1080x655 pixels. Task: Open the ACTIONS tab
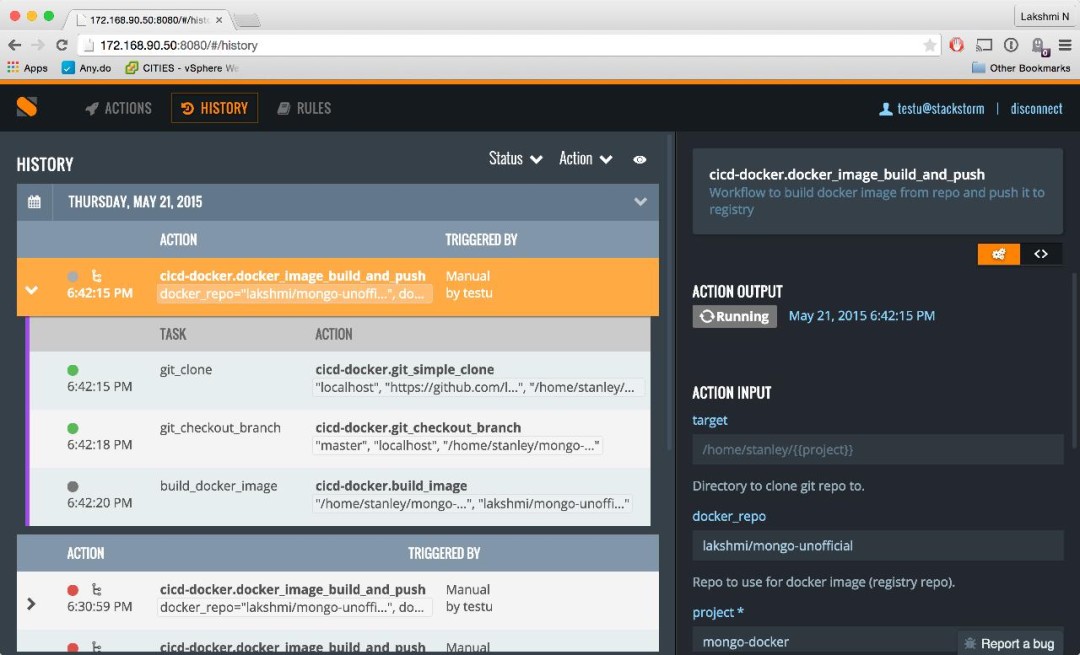[118, 108]
